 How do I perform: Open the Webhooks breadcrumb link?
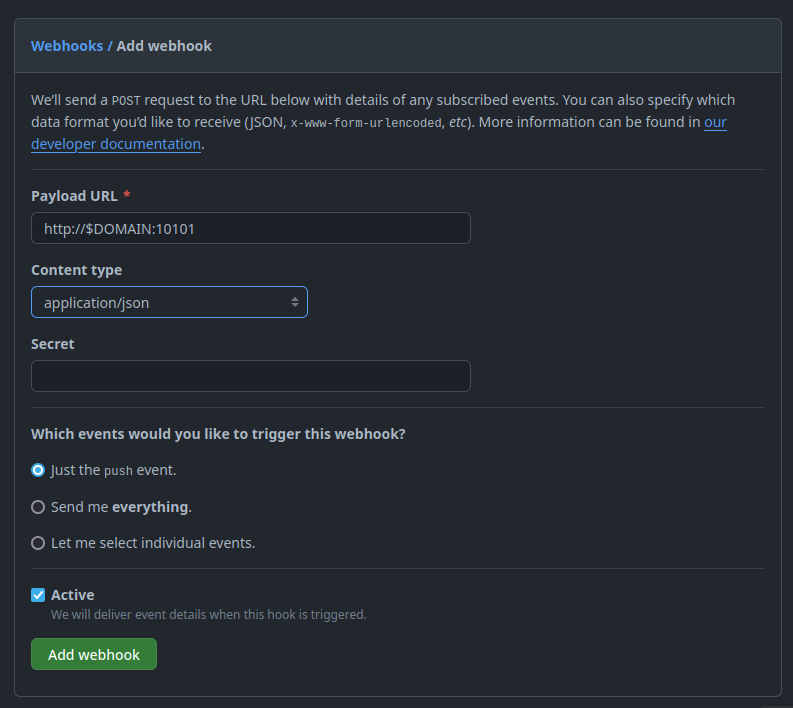(x=67, y=46)
